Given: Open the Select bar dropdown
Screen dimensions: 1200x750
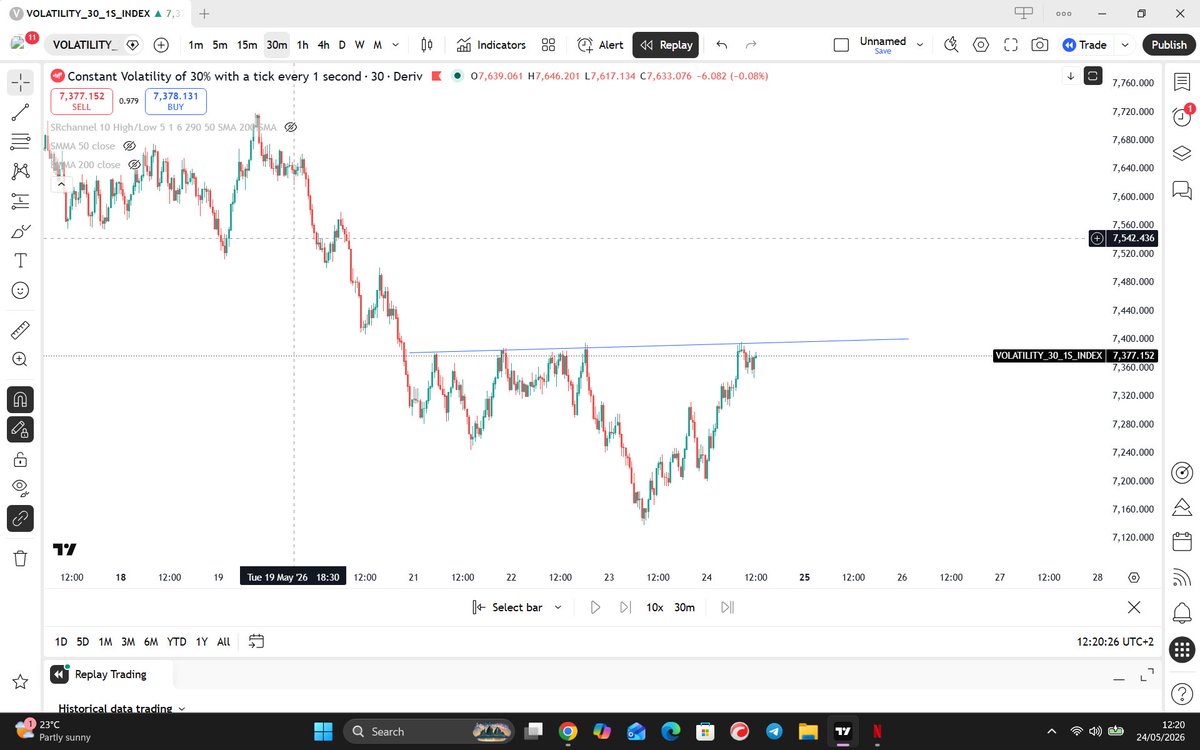Looking at the screenshot, I should 517,607.
